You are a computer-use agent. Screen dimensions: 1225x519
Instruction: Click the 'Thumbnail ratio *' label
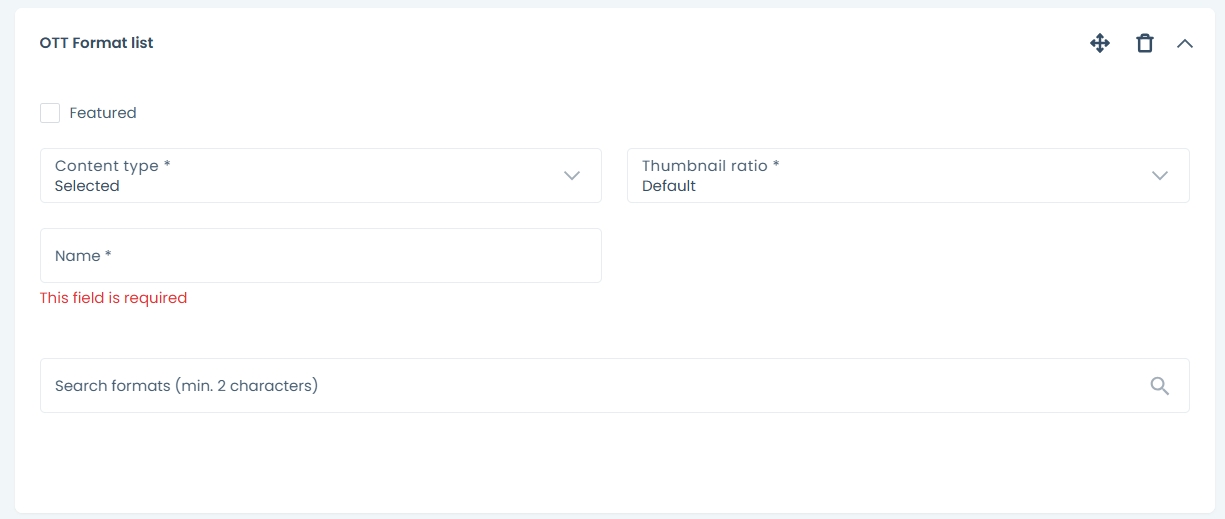[710, 166]
